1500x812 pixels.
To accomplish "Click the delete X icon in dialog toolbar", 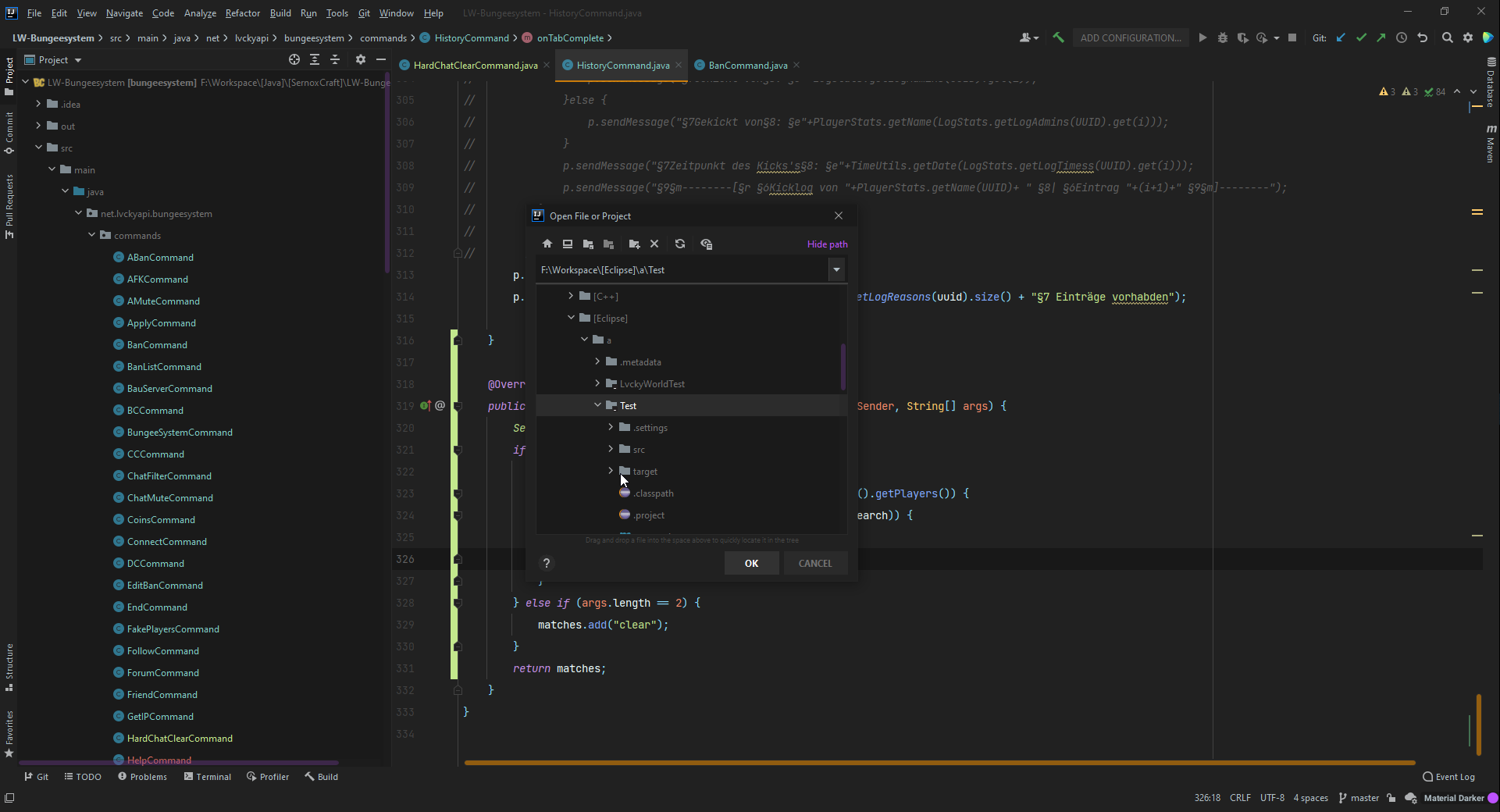I will click(654, 244).
